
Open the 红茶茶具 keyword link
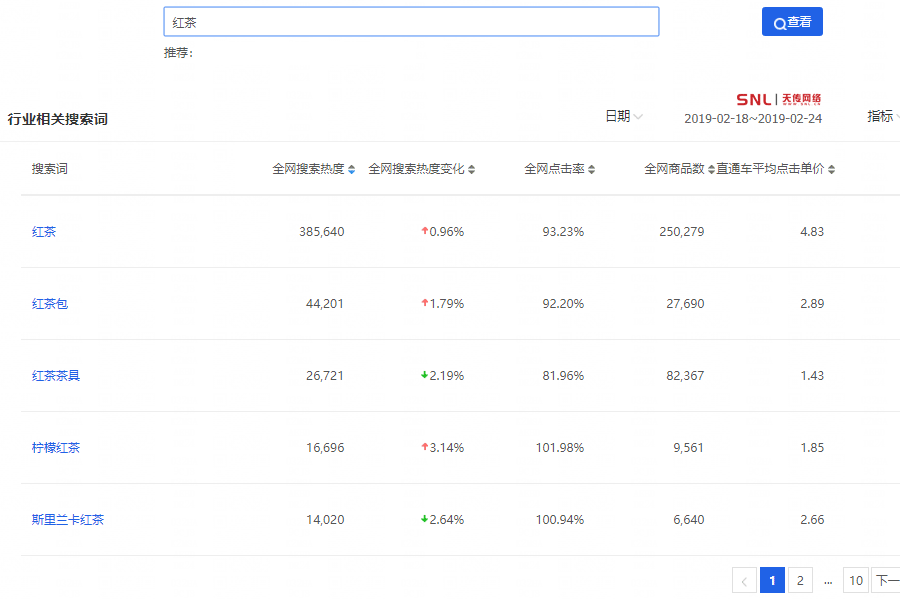56,375
